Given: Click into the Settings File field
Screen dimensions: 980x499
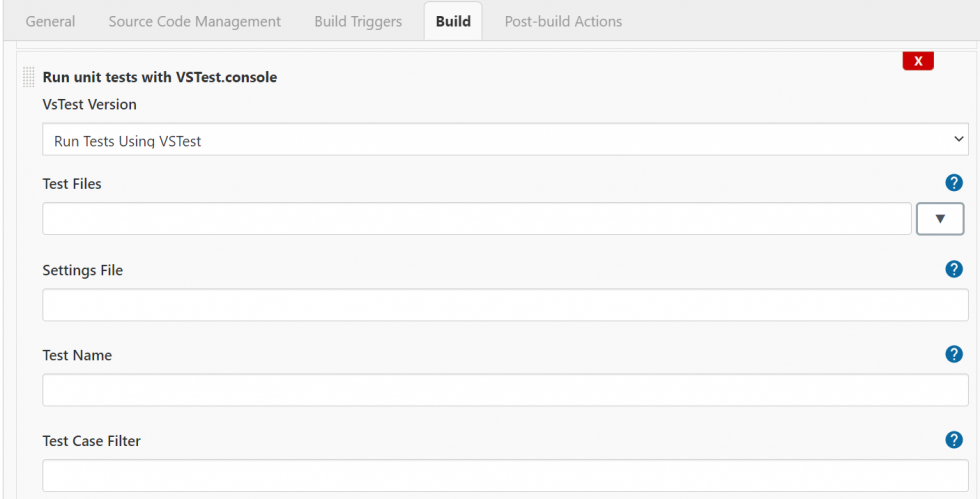Looking at the screenshot, I should click(x=505, y=305).
